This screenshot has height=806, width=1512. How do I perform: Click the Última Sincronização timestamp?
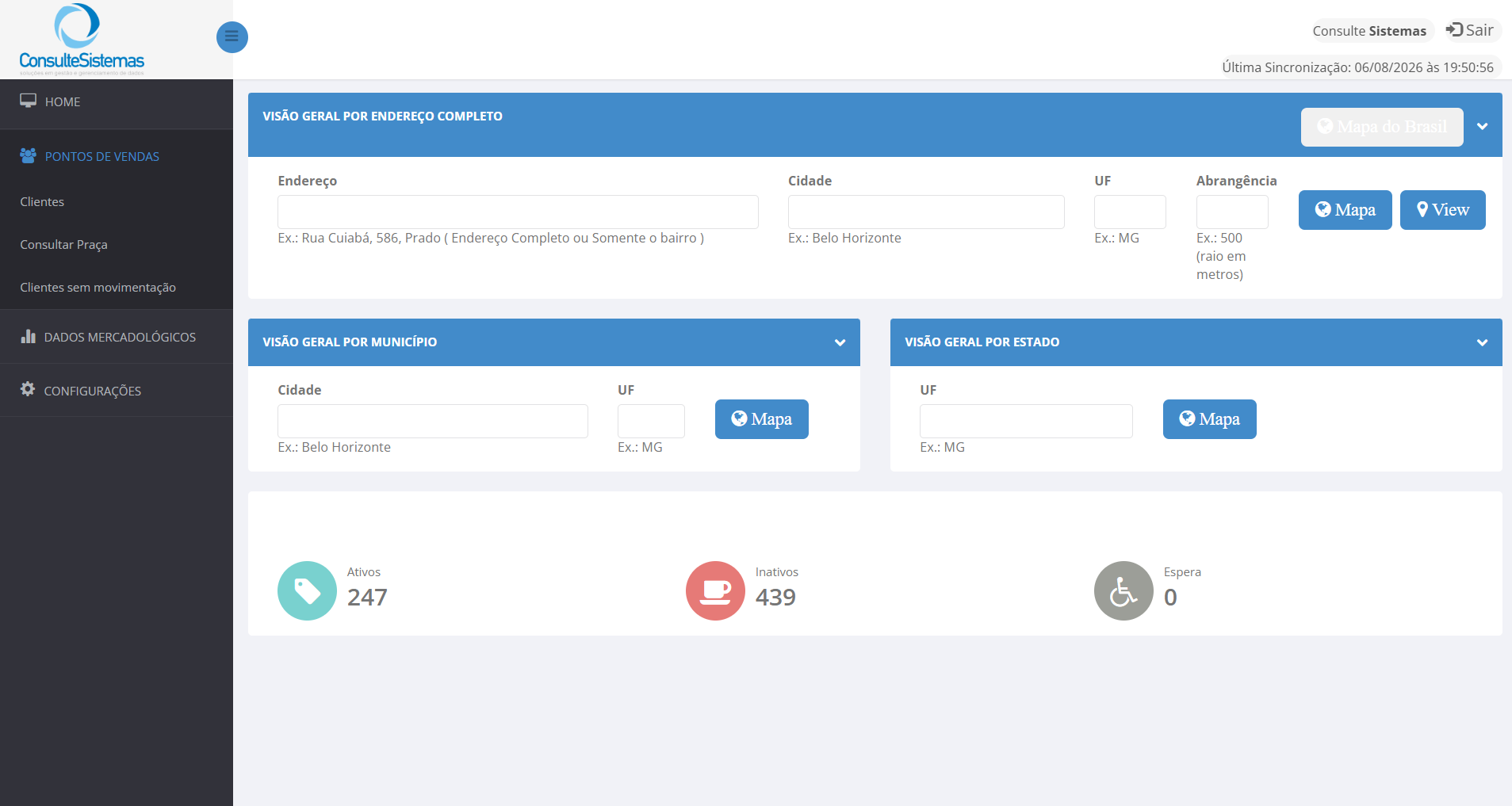coord(1357,67)
